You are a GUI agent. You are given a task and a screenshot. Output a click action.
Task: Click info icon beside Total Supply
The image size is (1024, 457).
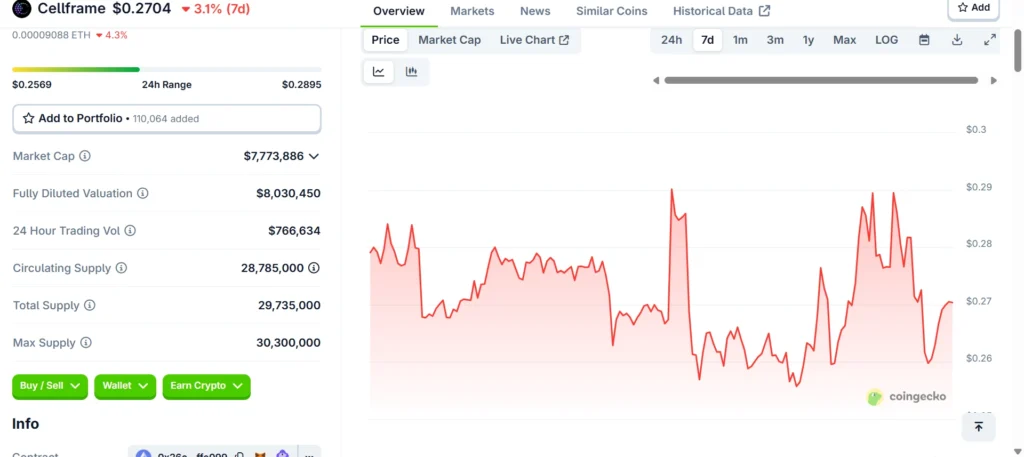tap(89, 305)
